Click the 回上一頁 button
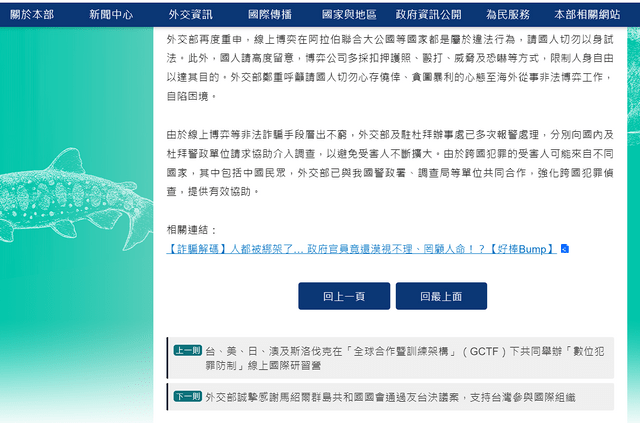The width and height of the screenshot is (640, 423). pyautogui.click(x=344, y=296)
